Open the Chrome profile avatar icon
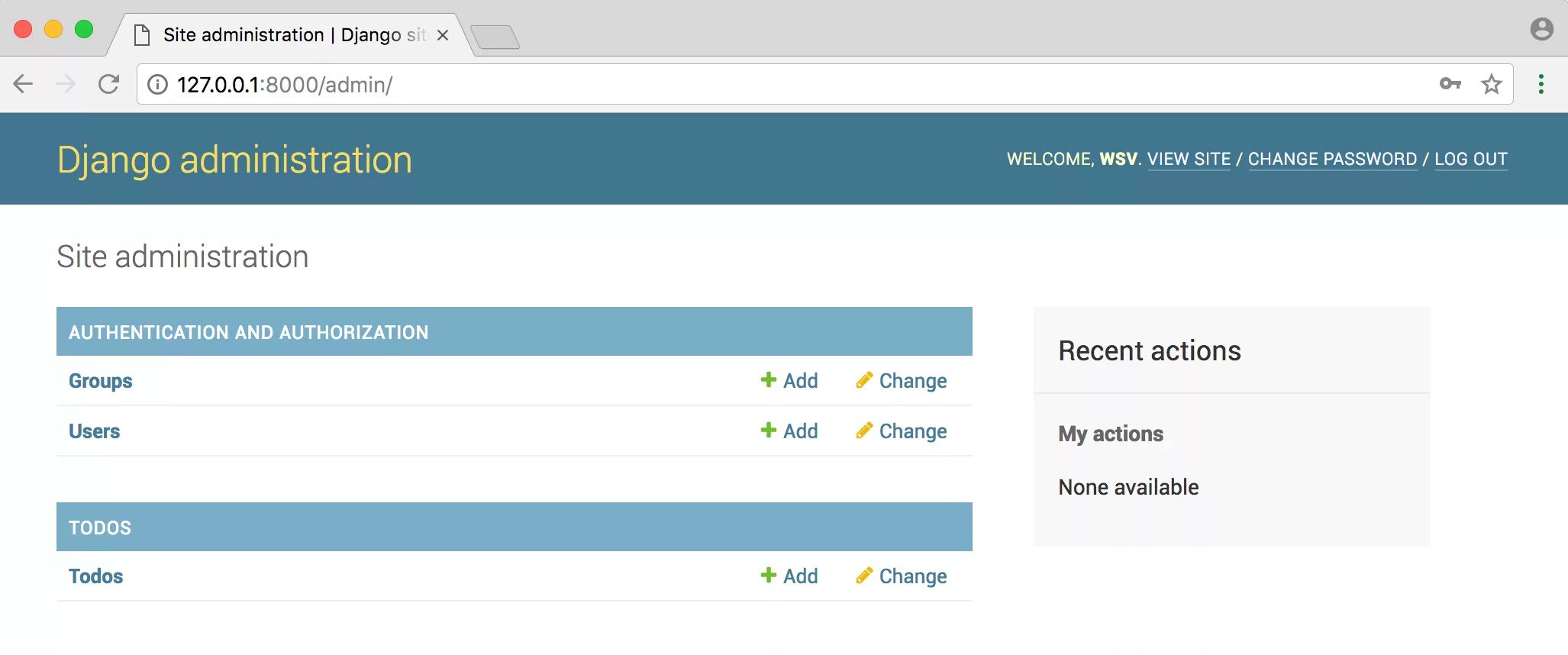 1542,29
